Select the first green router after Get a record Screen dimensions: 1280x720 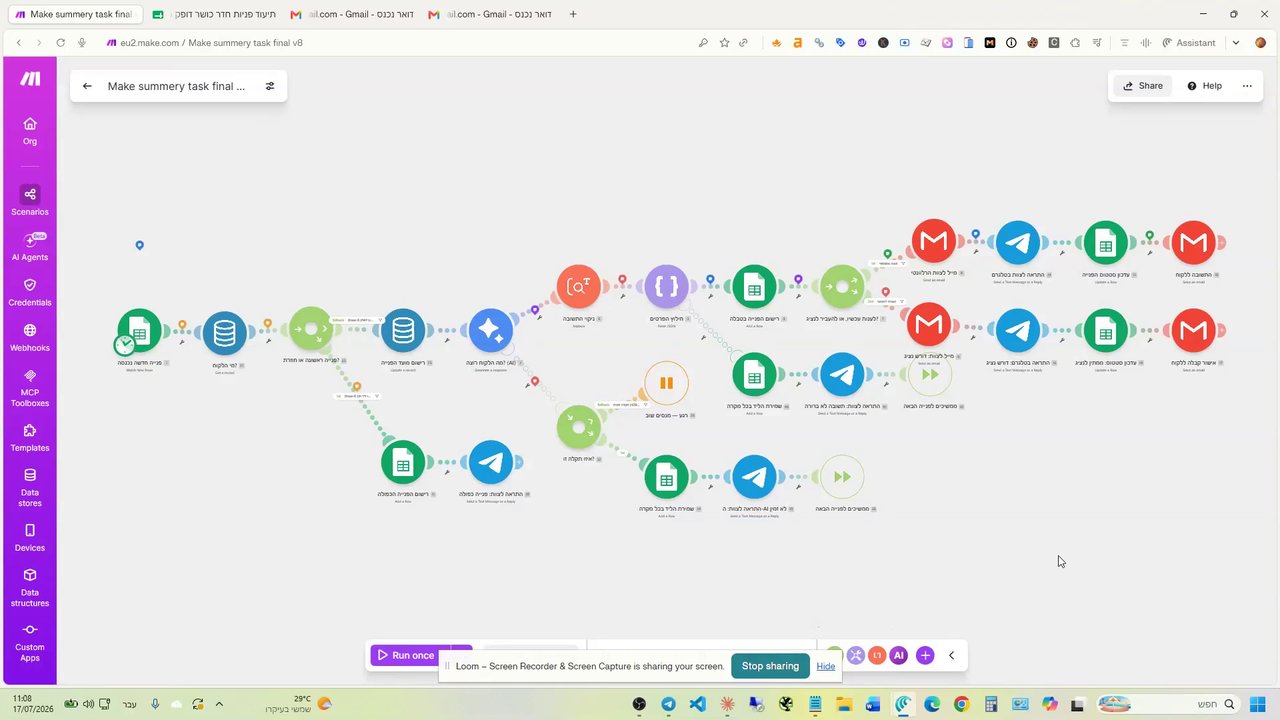[x=311, y=329]
